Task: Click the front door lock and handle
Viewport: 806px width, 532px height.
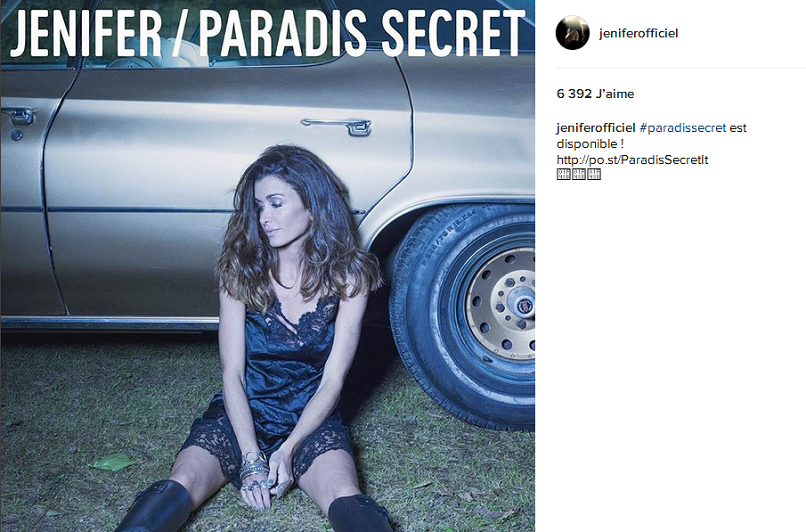Action: pyautogui.click(x=17, y=122)
